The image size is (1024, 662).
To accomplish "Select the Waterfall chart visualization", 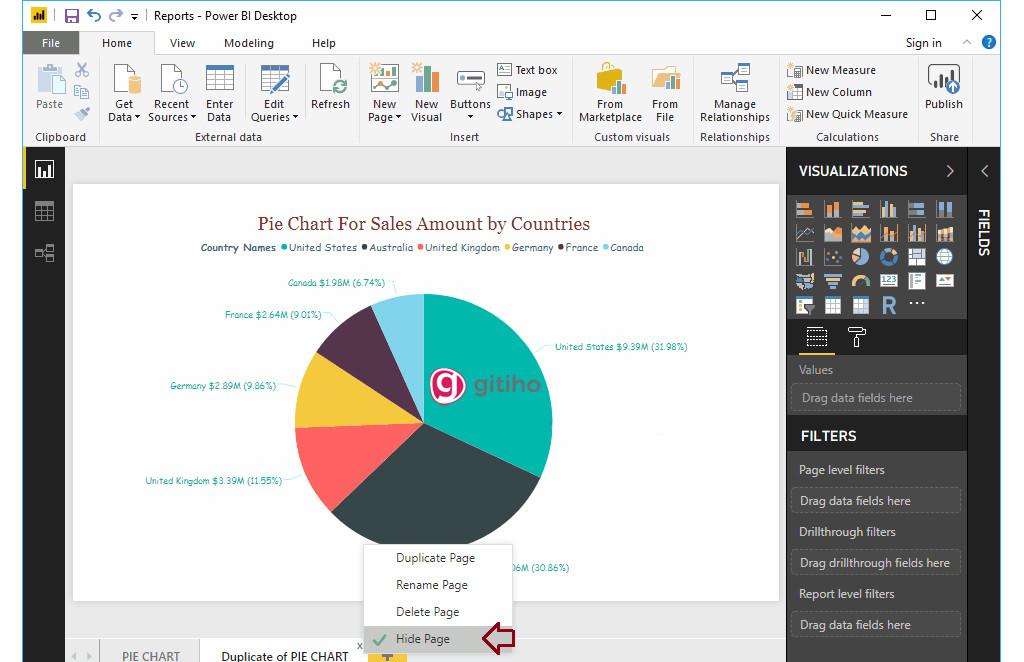I will (x=805, y=257).
